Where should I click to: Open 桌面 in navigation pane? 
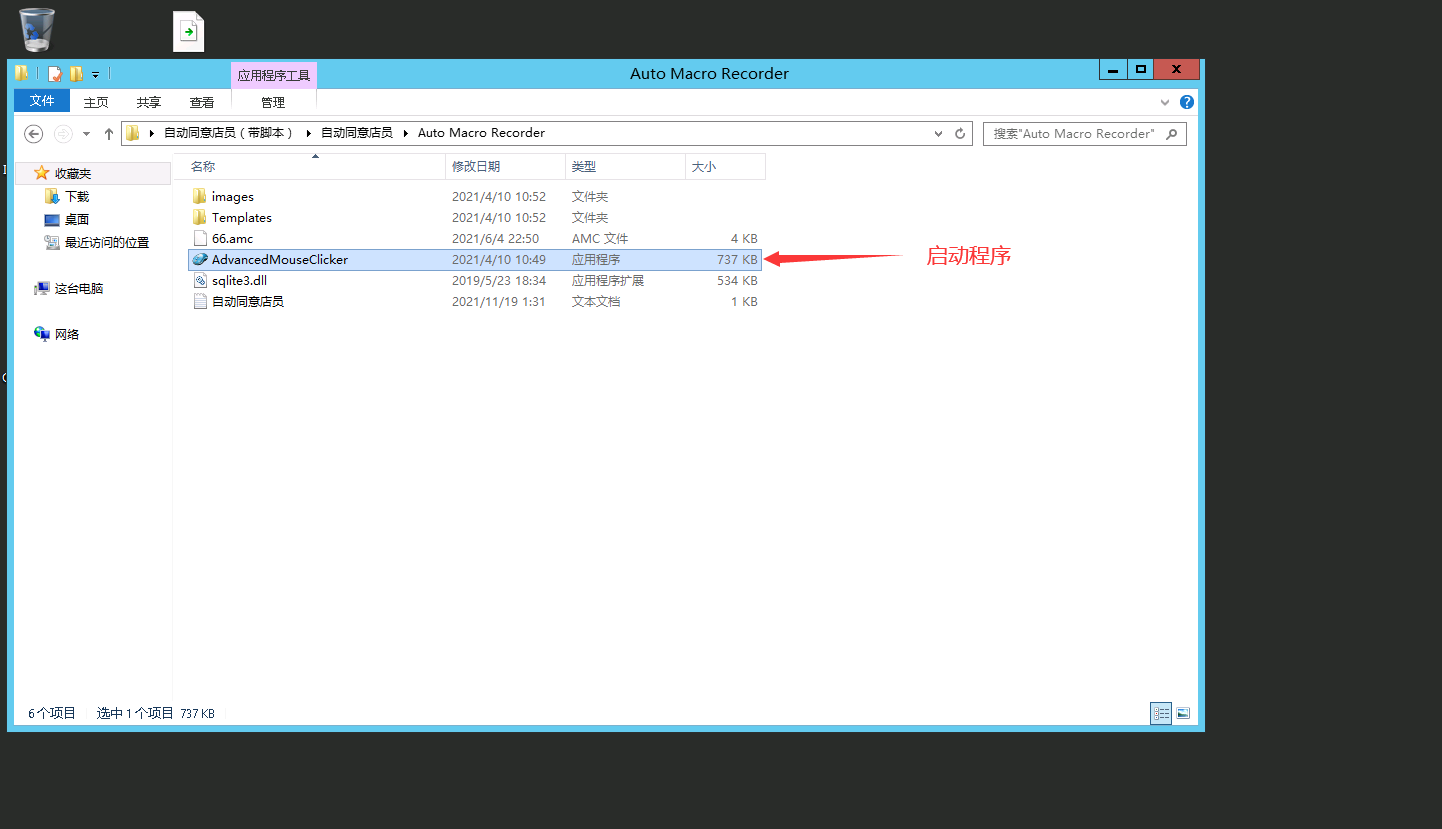(x=77, y=219)
